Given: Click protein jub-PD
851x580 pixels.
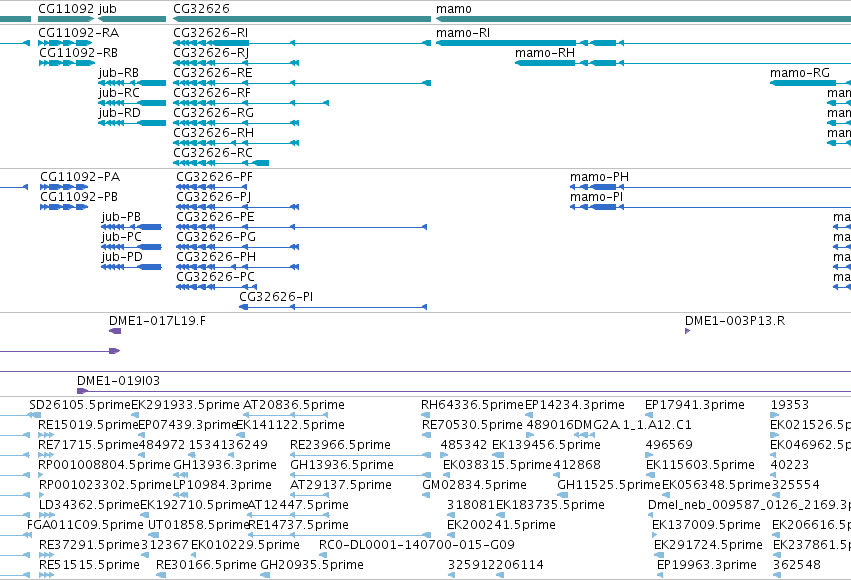Looking at the screenshot, I should pos(122,258).
